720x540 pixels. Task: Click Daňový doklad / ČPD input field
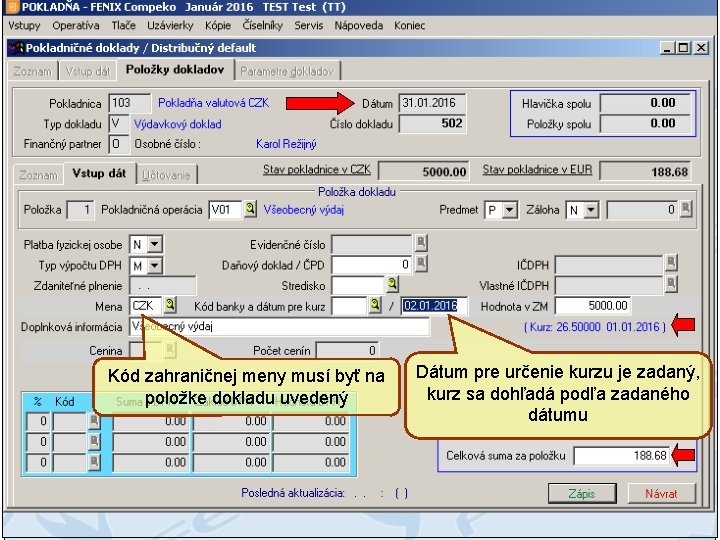(x=372, y=264)
